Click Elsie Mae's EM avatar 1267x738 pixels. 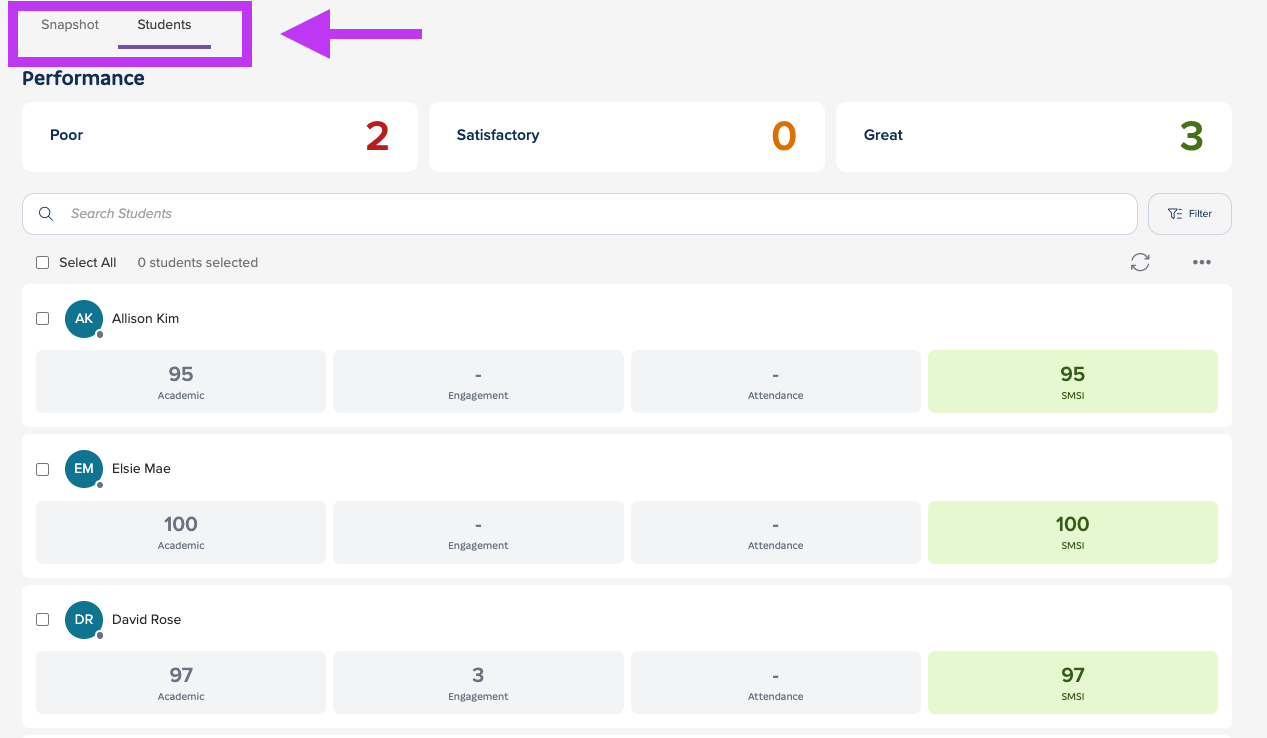click(84, 469)
